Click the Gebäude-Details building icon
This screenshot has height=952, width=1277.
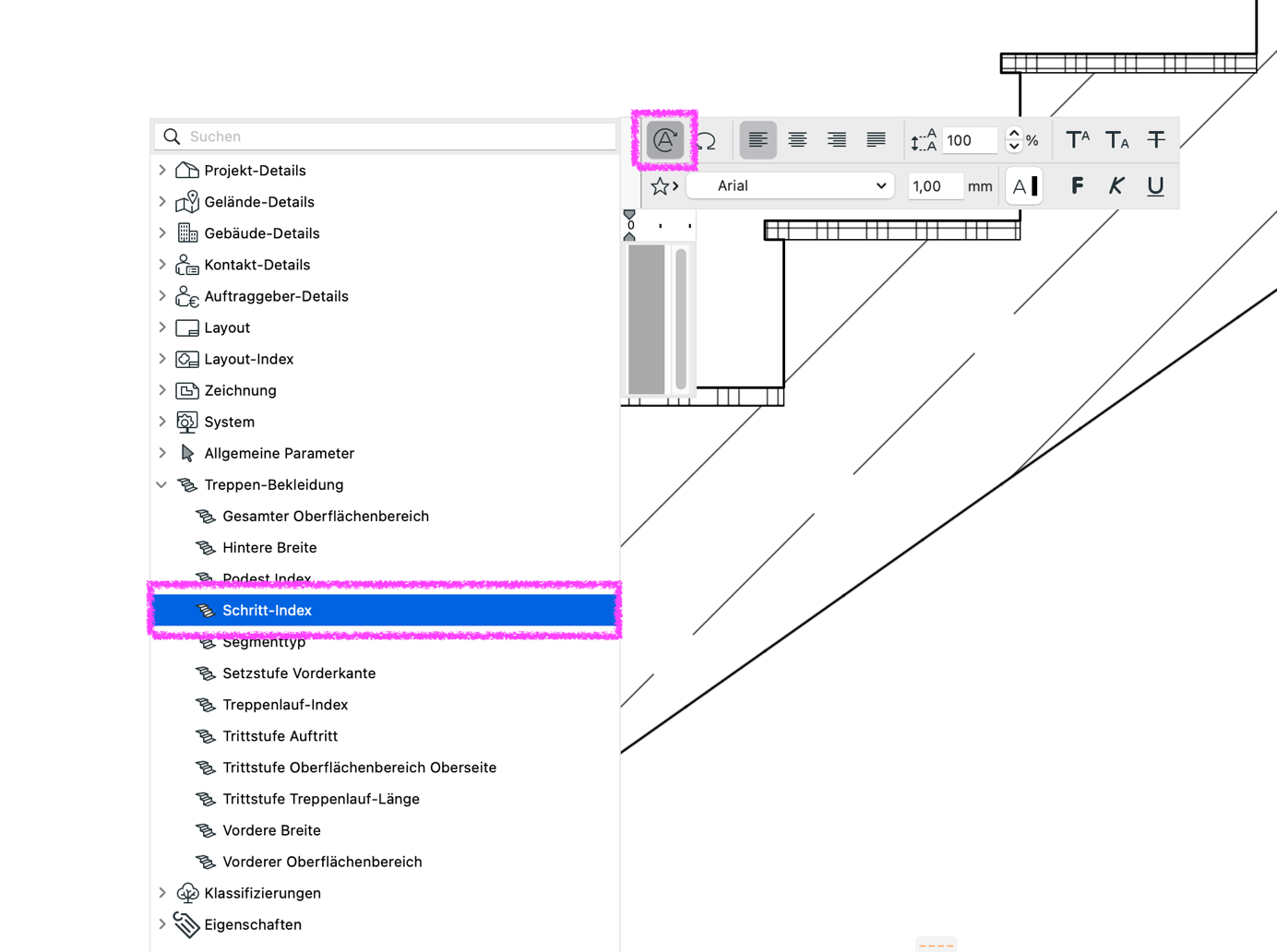(x=187, y=232)
